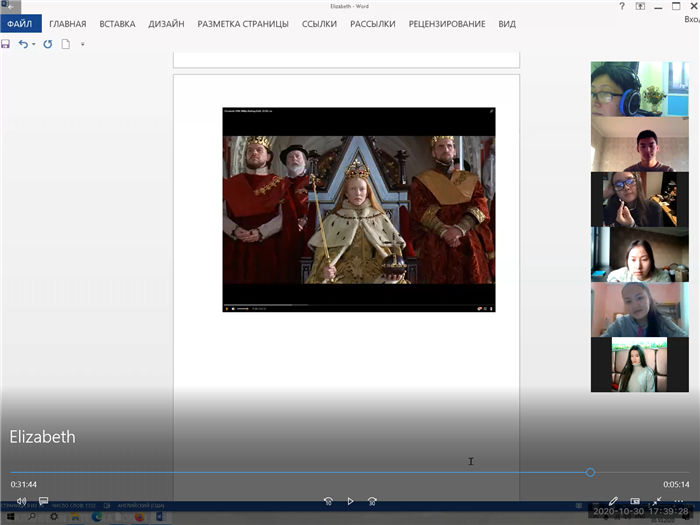Click the Save icon in quick access toolbar
Screen dimensions: 700x525
6,44
